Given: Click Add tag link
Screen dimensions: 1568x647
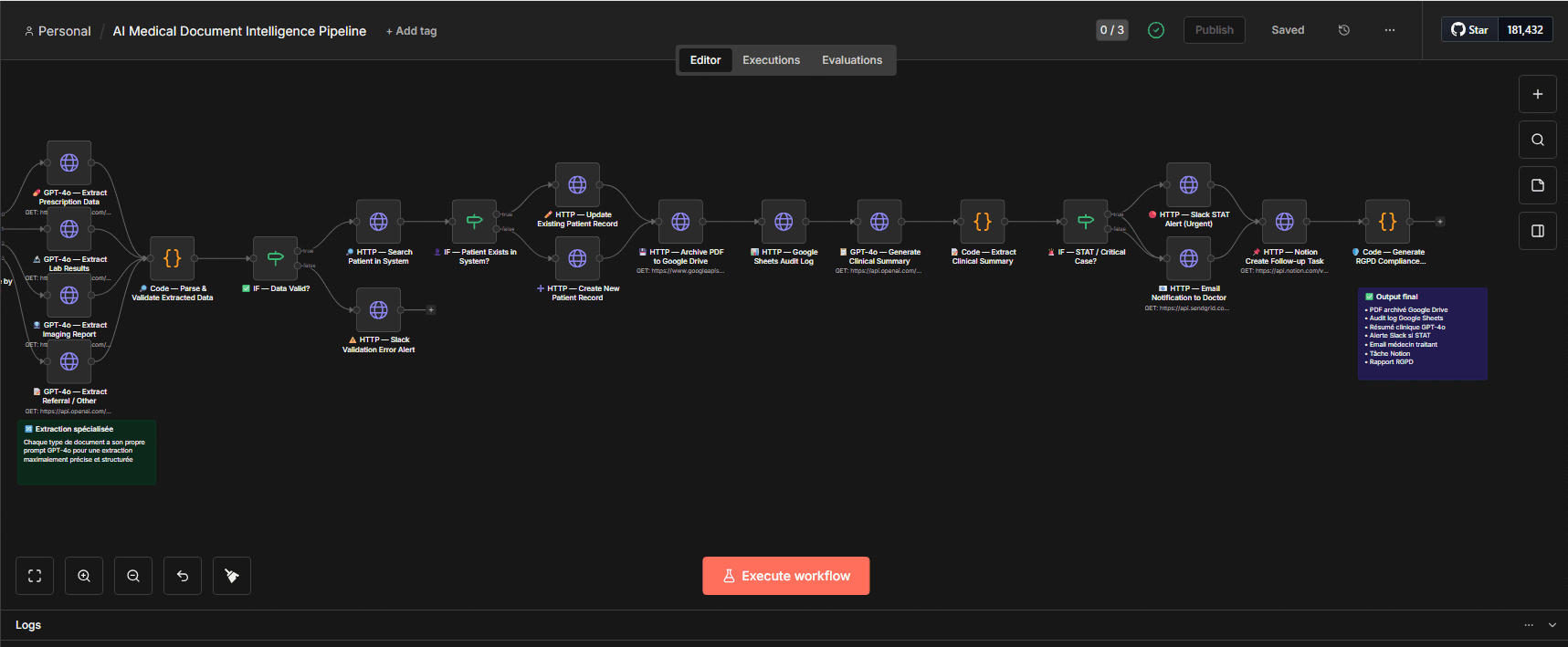Looking at the screenshot, I should [x=412, y=31].
